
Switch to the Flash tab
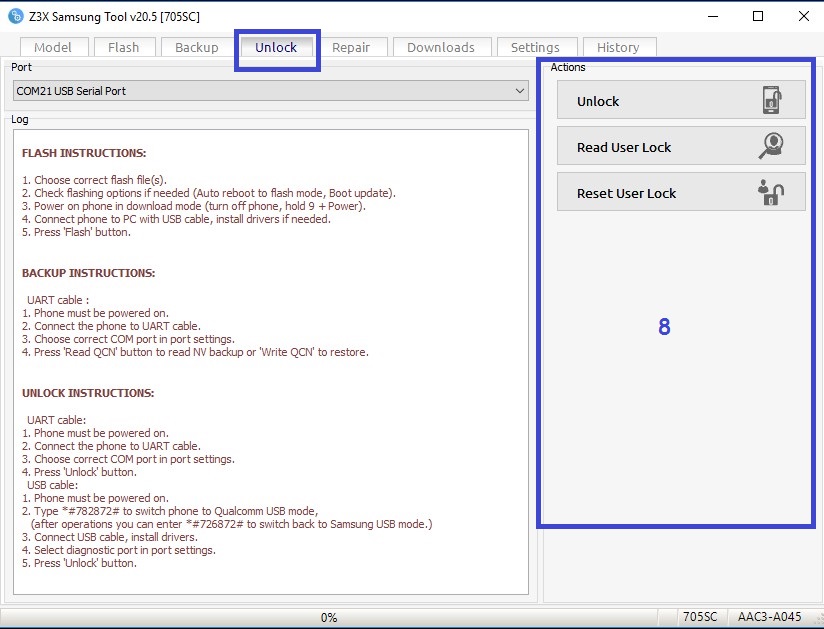(x=124, y=47)
